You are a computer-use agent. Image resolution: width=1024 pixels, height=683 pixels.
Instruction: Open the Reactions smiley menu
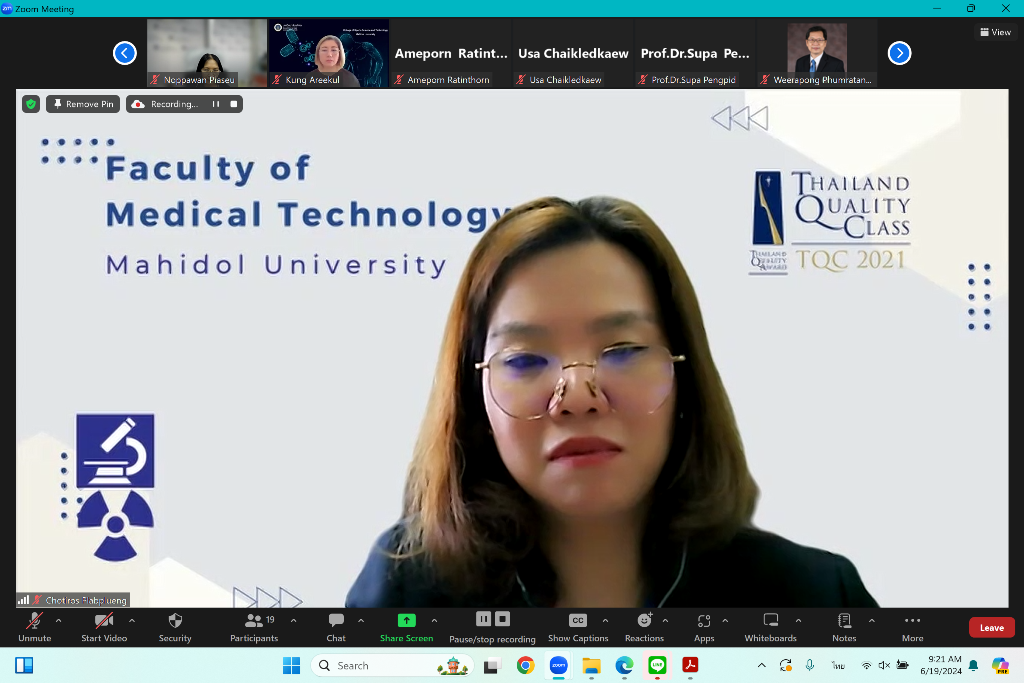click(x=645, y=627)
